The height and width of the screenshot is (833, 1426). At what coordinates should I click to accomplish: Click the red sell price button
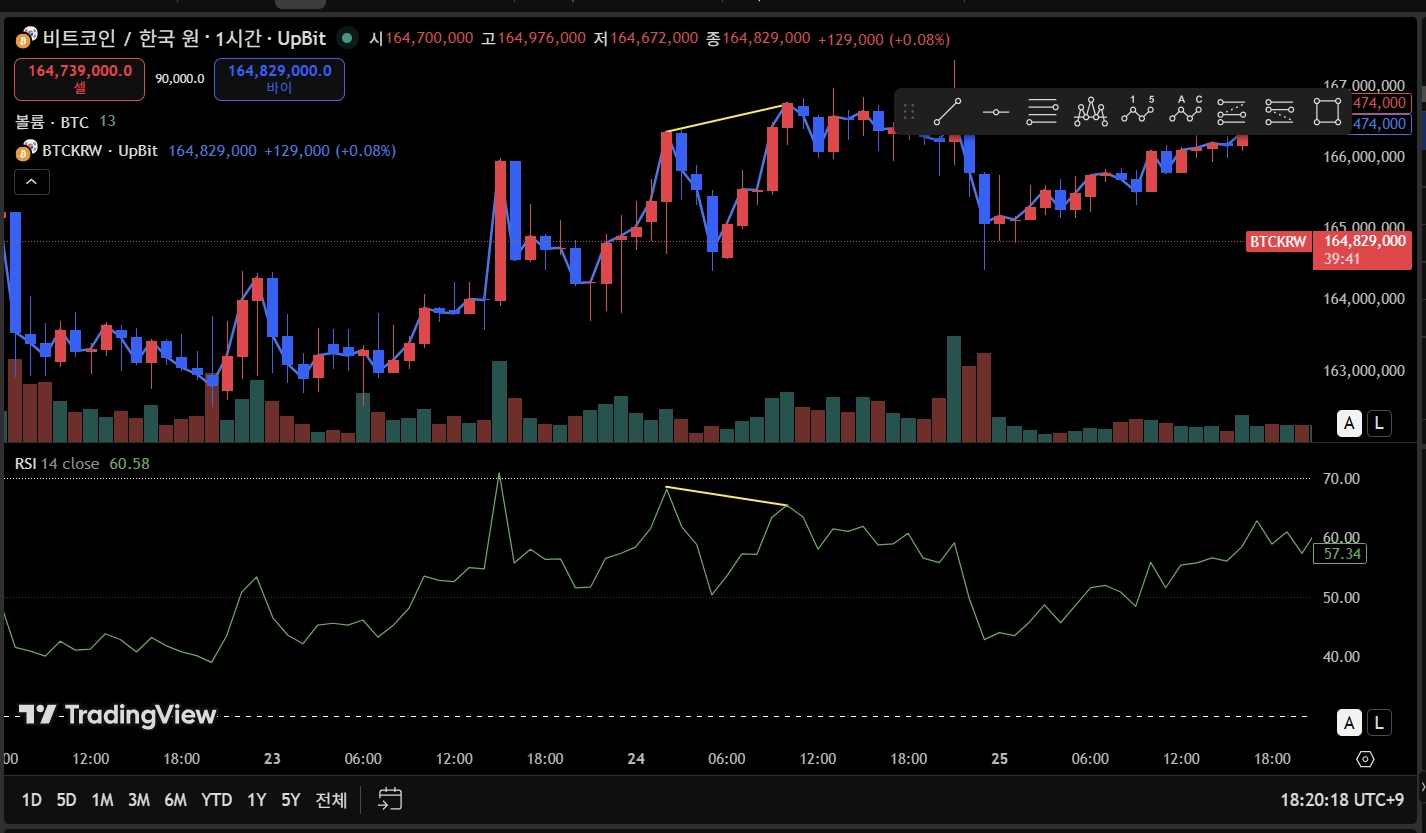pos(79,79)
